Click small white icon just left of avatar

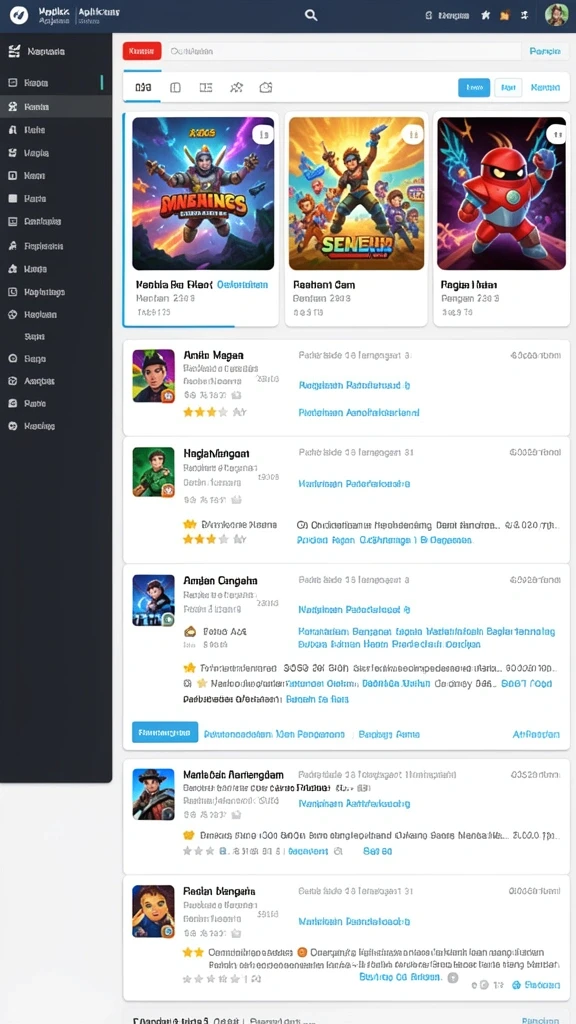pyautogui.click(x=524, y=15)
